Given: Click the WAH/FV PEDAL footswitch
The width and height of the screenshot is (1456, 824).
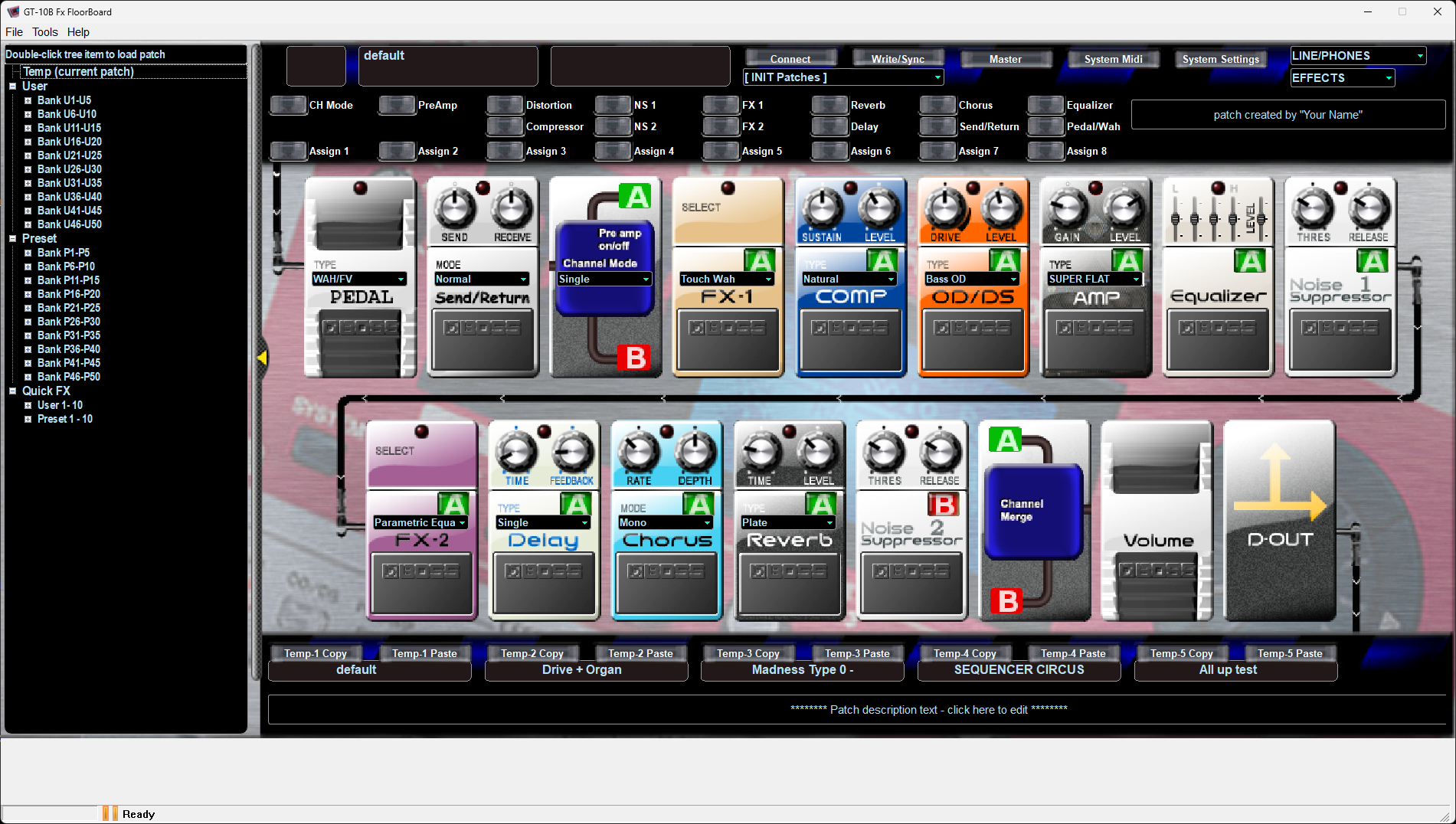Looking at the screenshot, I should [x=360, y=345].
